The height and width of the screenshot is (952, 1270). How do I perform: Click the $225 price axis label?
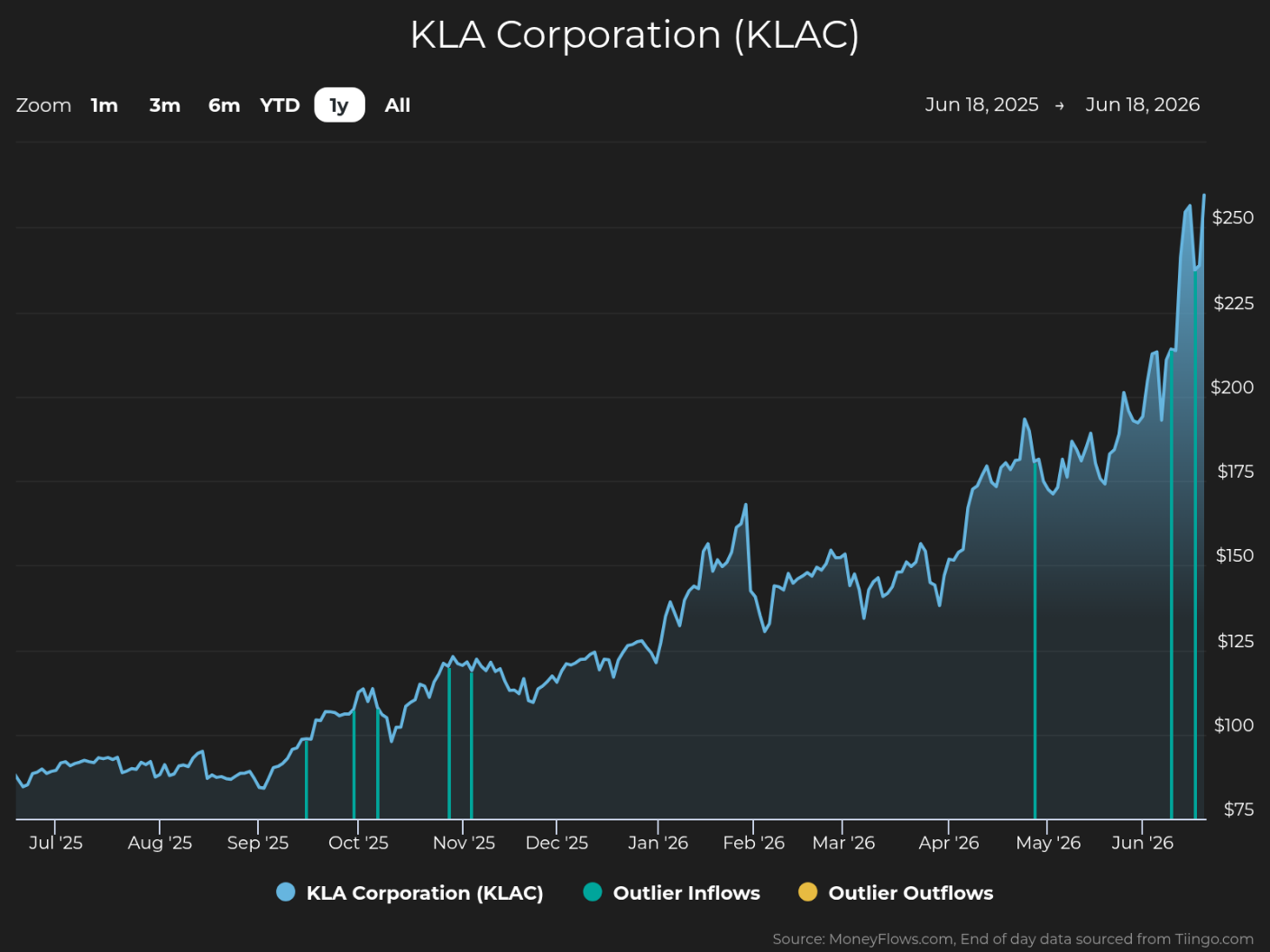coord(1233,303)
